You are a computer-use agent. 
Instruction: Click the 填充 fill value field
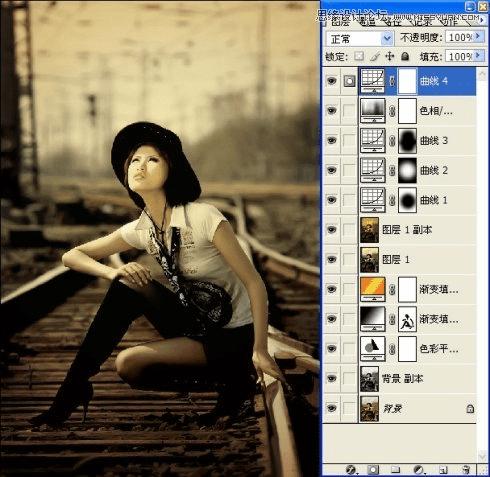point(460,56)
